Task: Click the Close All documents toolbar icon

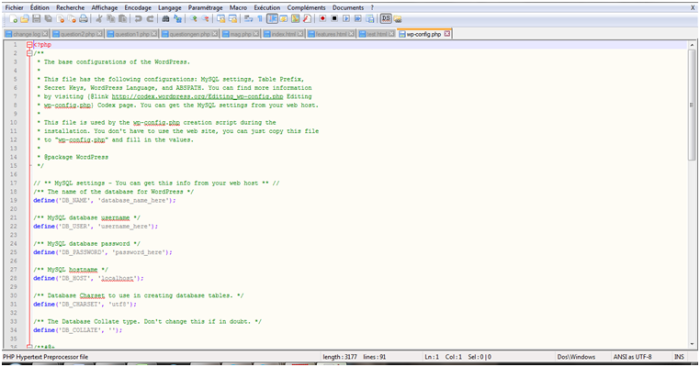Action: pos(71,19)
